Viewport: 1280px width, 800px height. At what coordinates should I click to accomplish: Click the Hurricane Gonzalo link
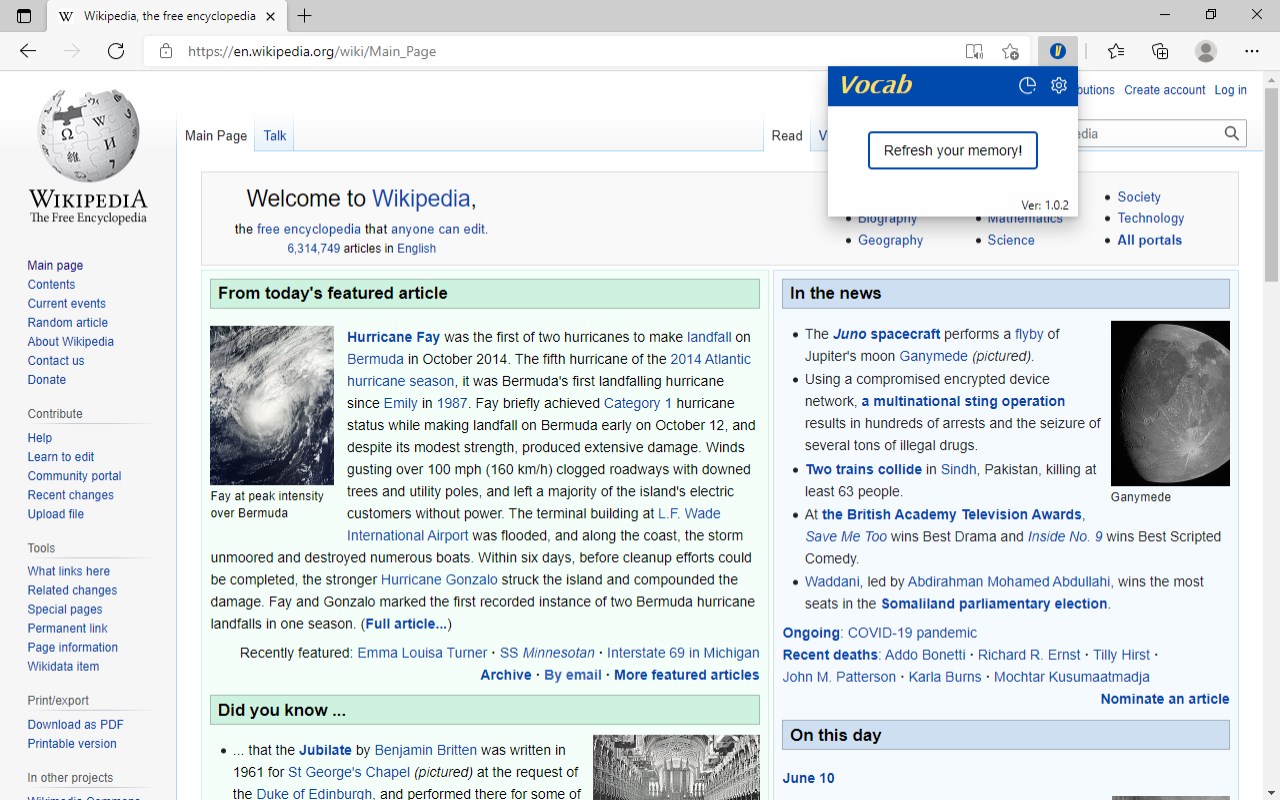click(439, 580)
